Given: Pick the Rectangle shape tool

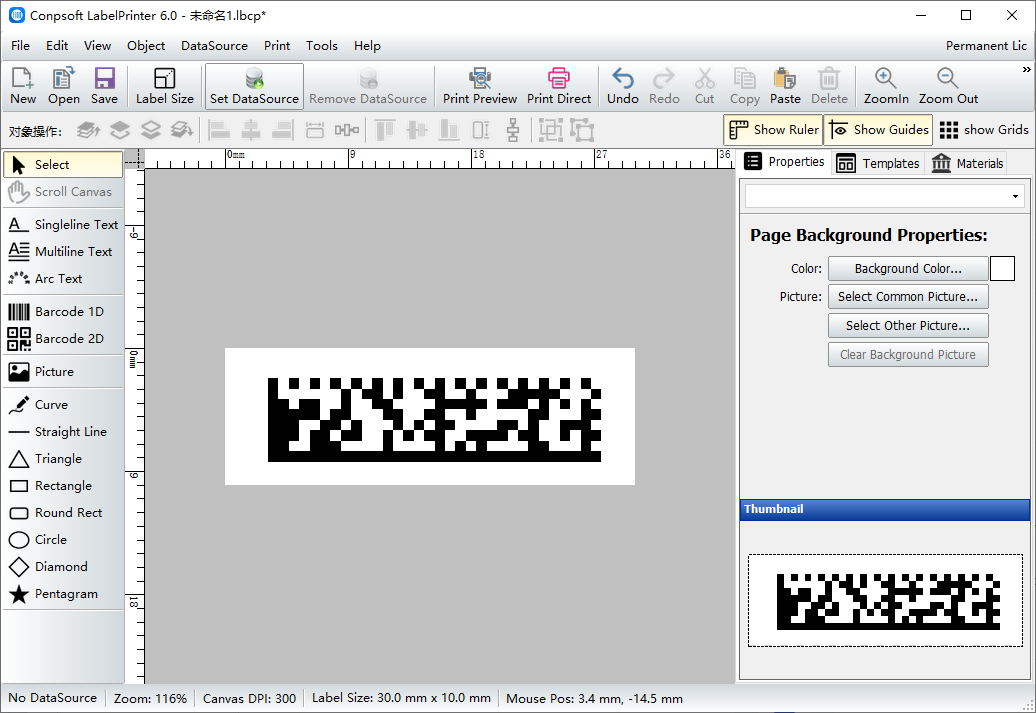Looking at the screenshot, I should coord(63,486).
